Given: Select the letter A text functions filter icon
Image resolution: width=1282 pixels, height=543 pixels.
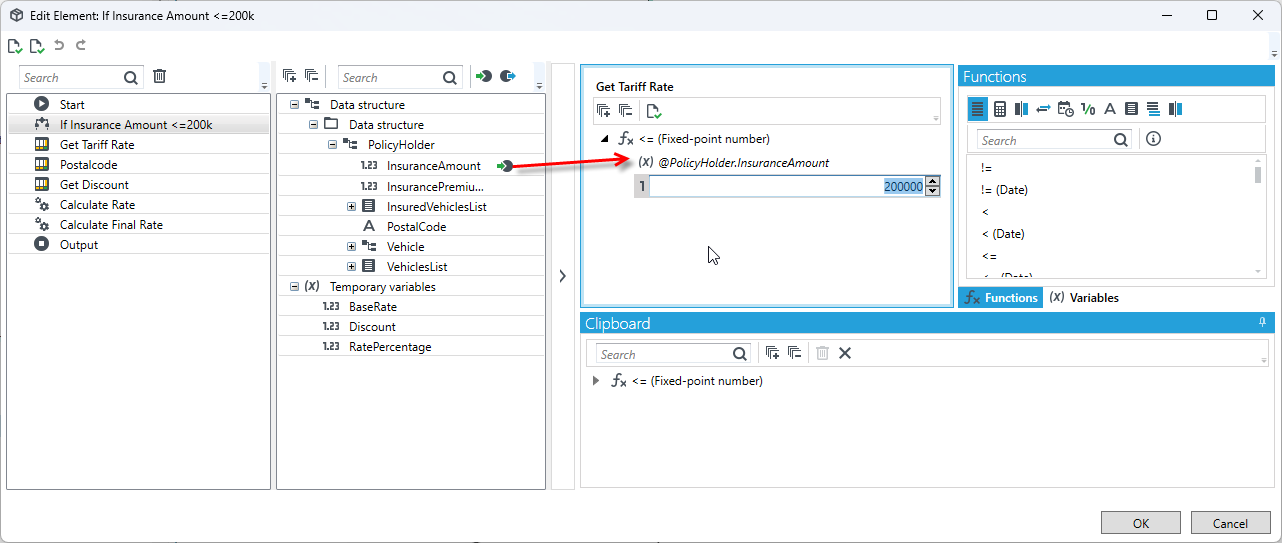Looking at the screenshot, I should [x=1109, y=109].
